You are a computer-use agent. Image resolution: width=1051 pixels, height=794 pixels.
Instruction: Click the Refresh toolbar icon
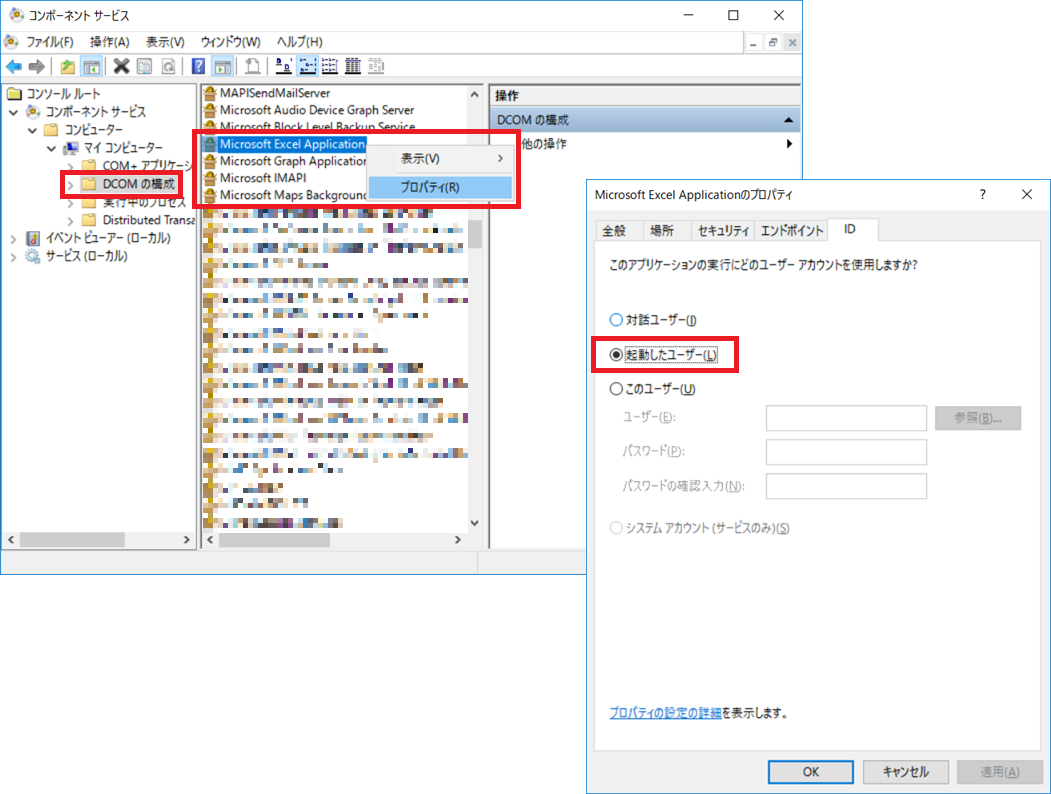click(x=168, y=66)
